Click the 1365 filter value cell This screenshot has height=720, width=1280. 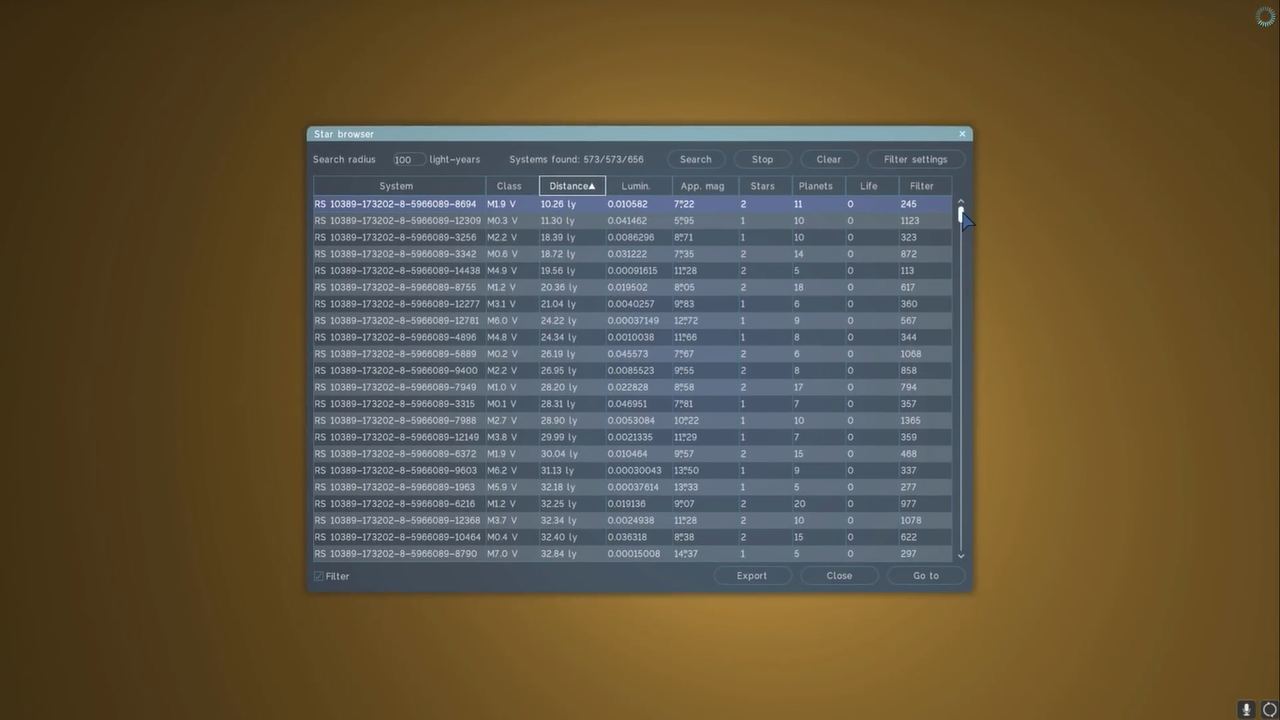tap(925, 421)
